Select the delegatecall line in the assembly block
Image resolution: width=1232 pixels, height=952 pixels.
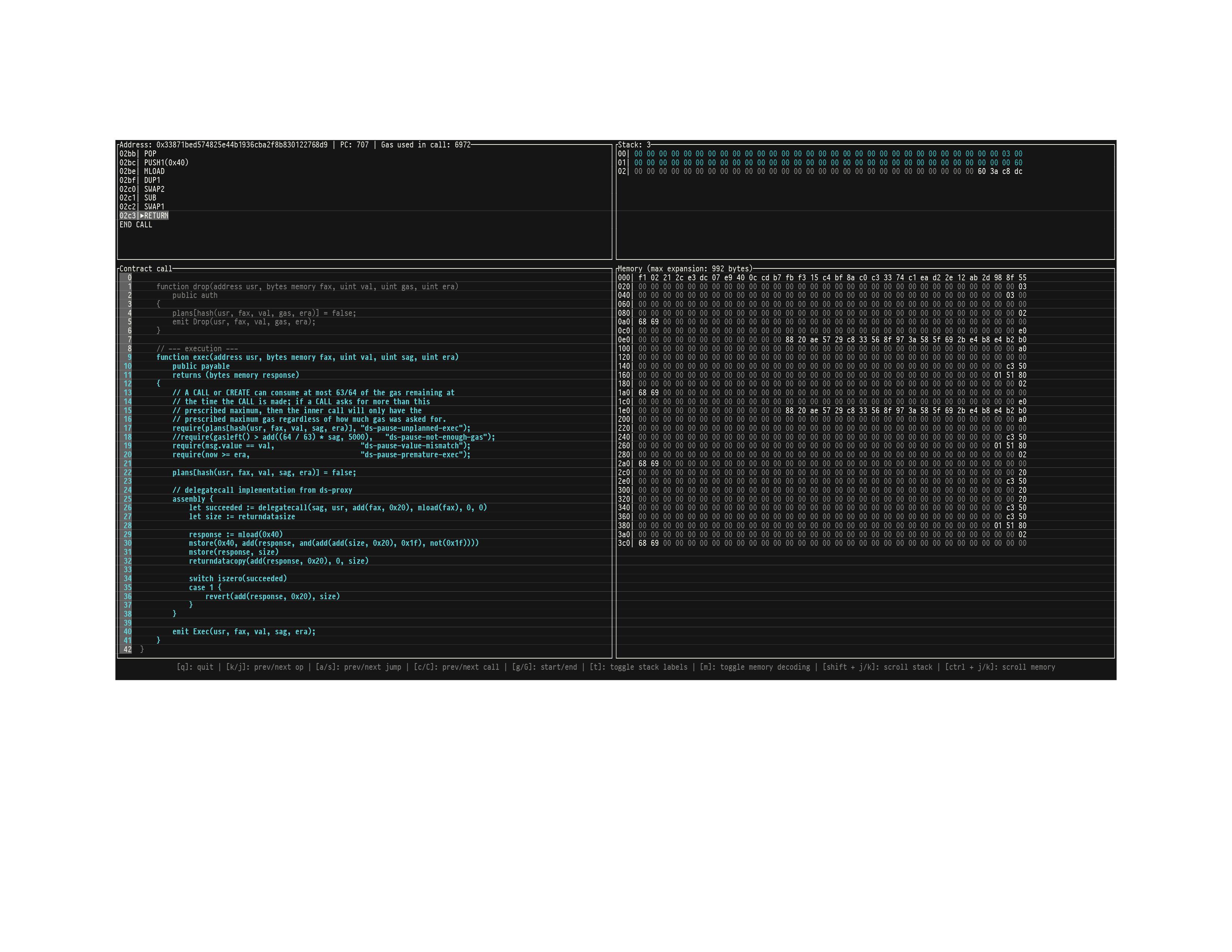(337, 508)
